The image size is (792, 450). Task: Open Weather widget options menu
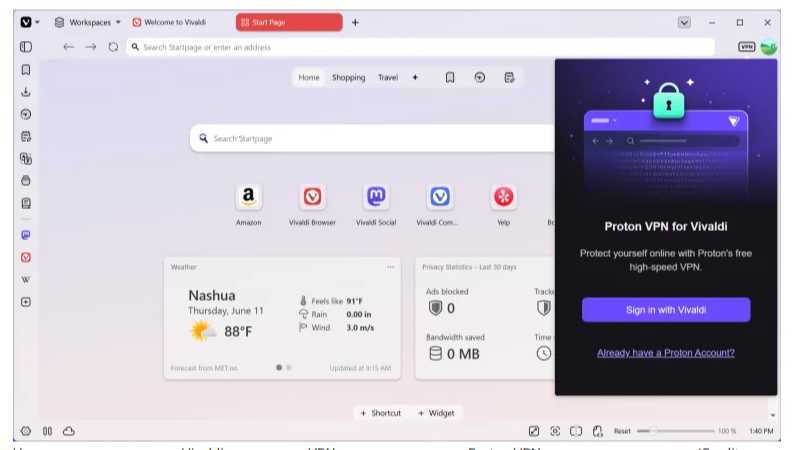[x=390, y=267]
